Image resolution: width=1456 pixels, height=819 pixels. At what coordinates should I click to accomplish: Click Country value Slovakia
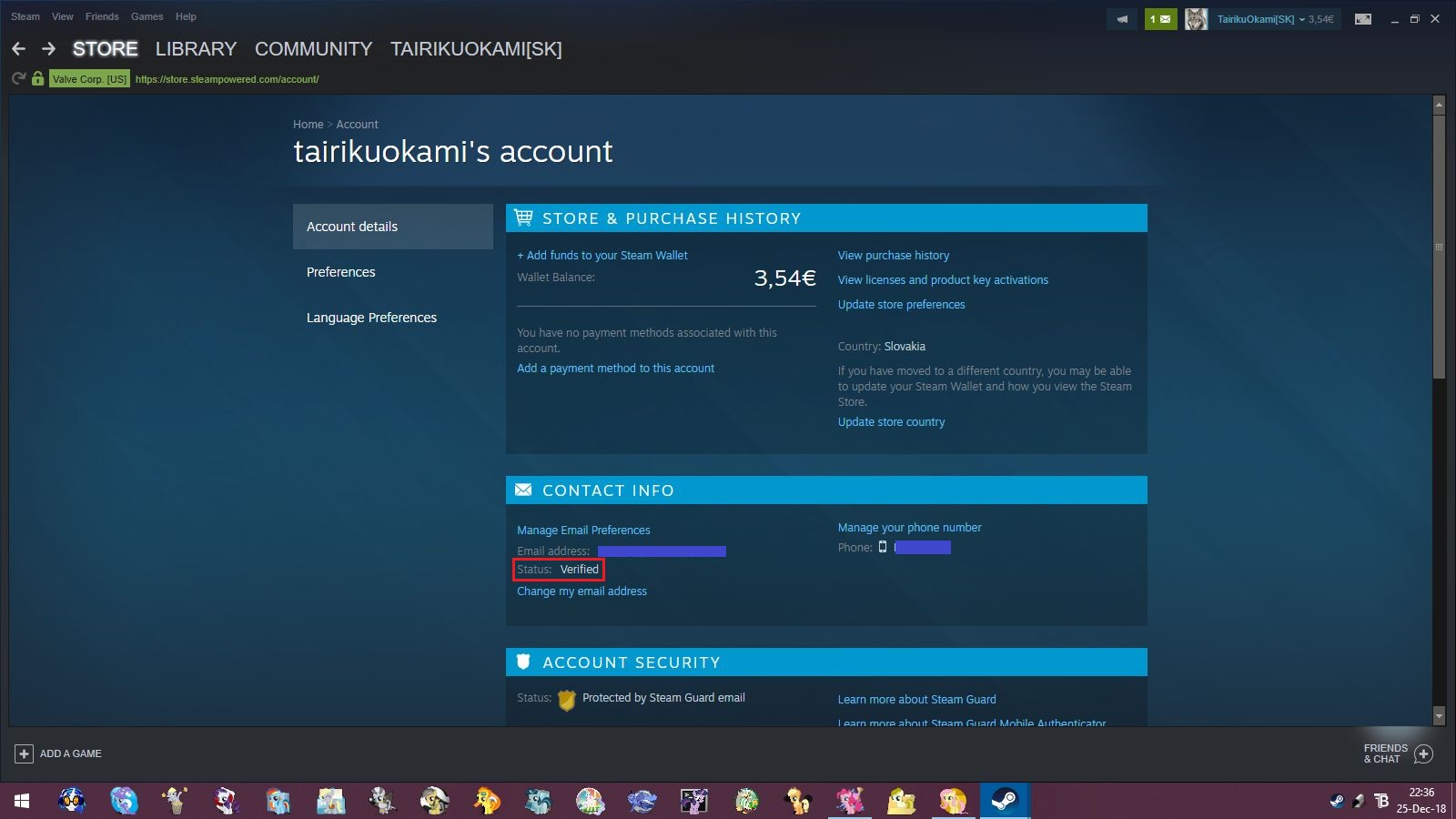pyautogui.click(x=905, y=347)
